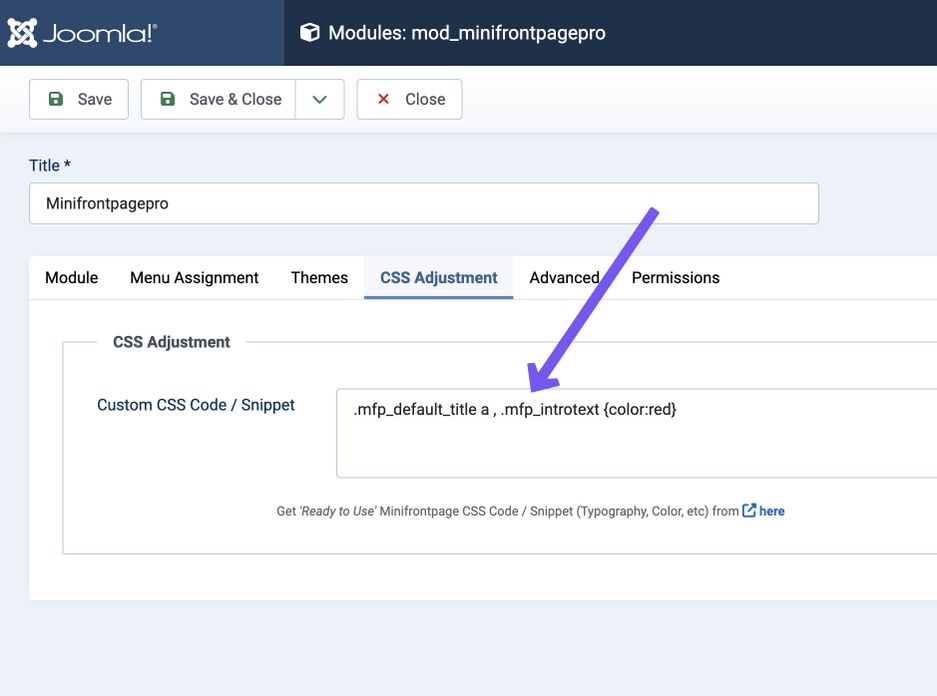937x696 pixels.
Task: Click the Title field label
Action: click(x=50, y=165)
